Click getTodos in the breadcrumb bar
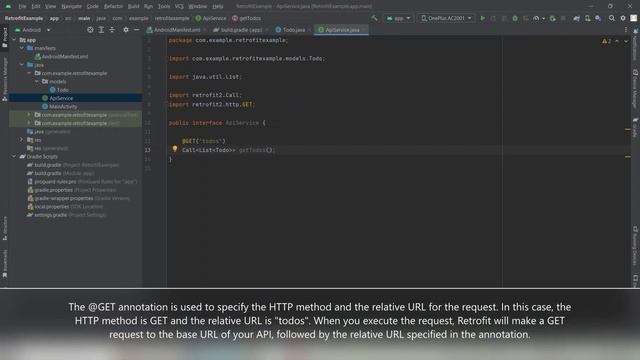 [247, 18]
